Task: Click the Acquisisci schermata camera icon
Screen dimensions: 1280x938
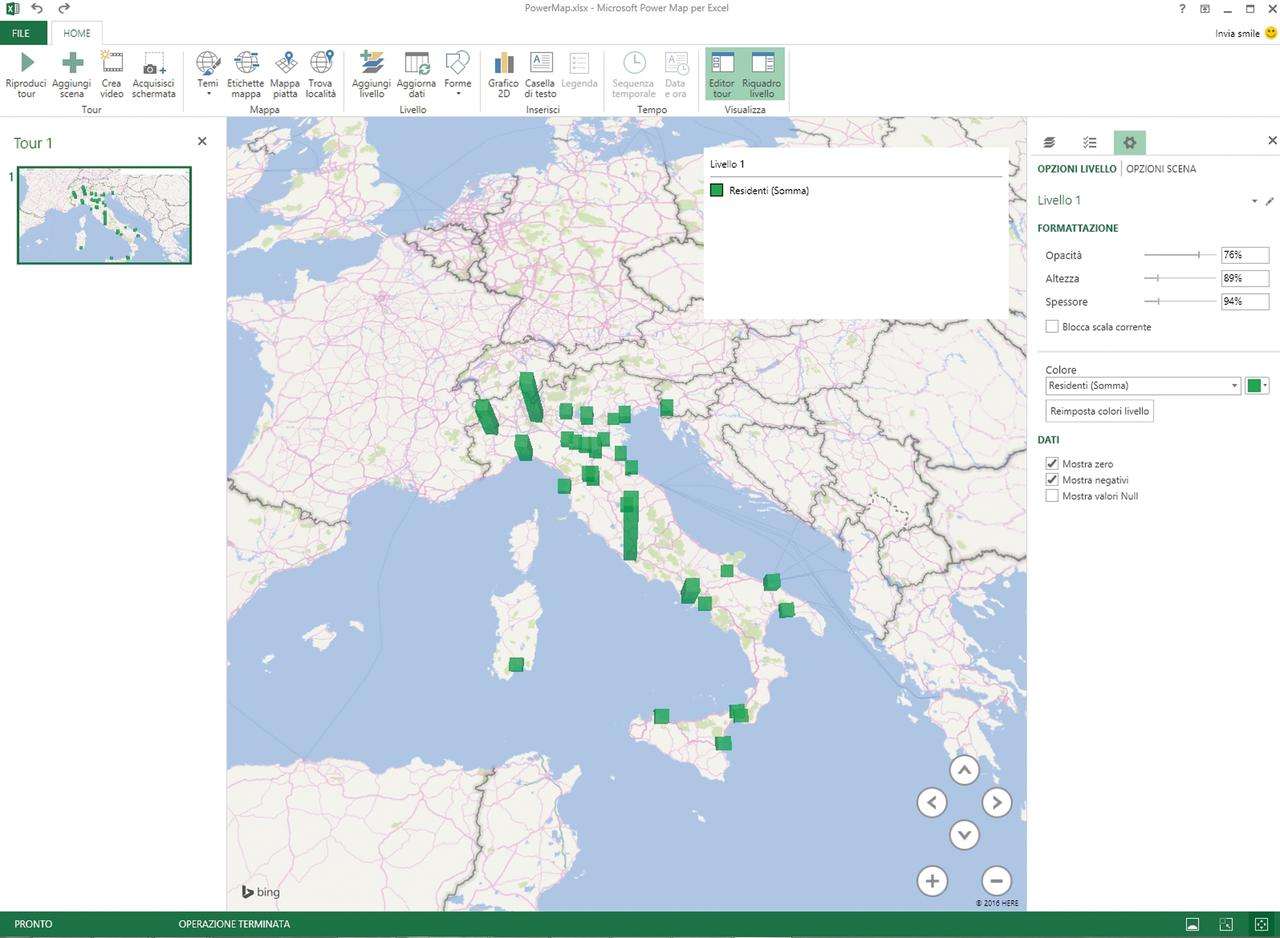Action: coord(153,64)
